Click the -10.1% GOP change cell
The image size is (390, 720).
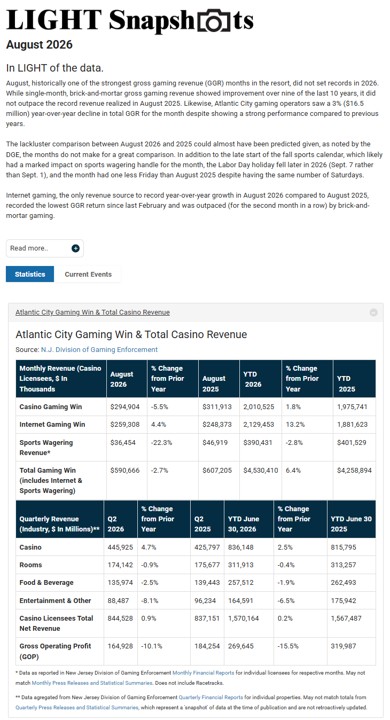pyautogui.click(x=152, y=646)
